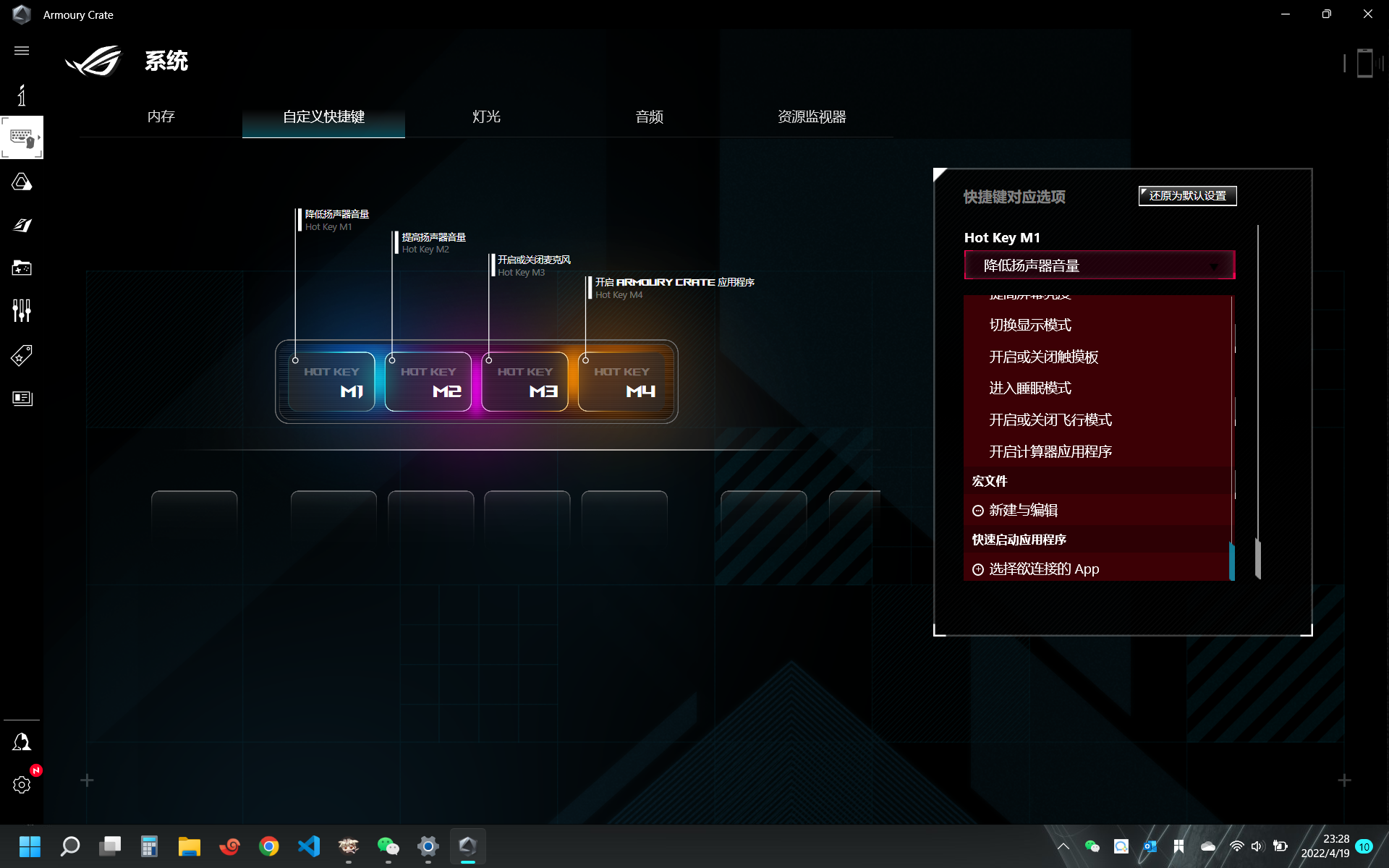Open WeChat from the taskbar
The width and height of the screenshot is (1389, 868).
[x=388, y=846]
